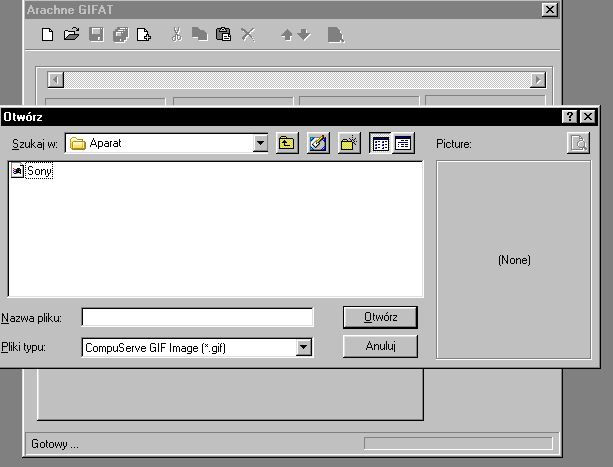Click Save all icon in Arachne GIFAT toolbar
This screenshot has width=613, height=467.
pos(120,34)
